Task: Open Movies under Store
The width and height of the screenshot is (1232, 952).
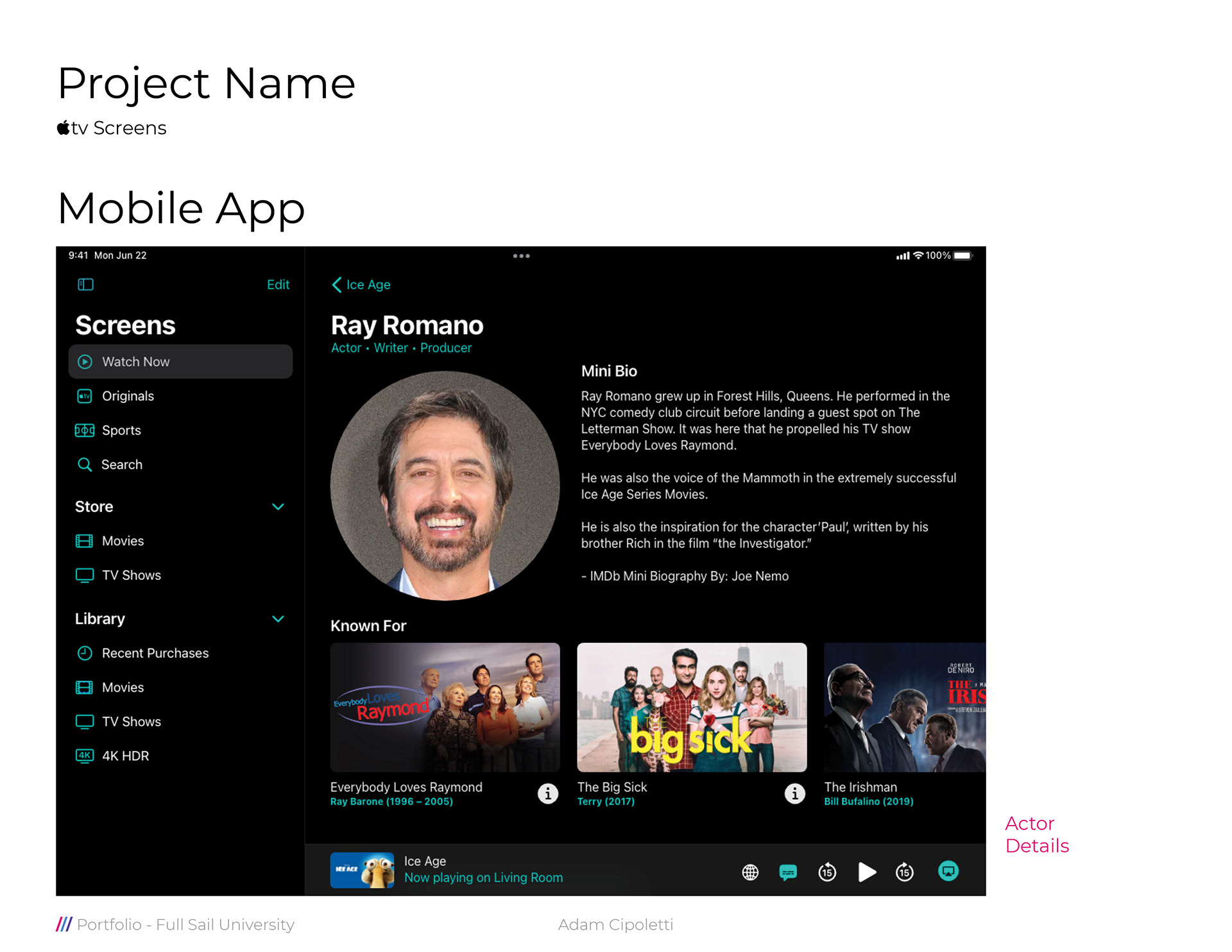Action: click(x=123, y=541)
